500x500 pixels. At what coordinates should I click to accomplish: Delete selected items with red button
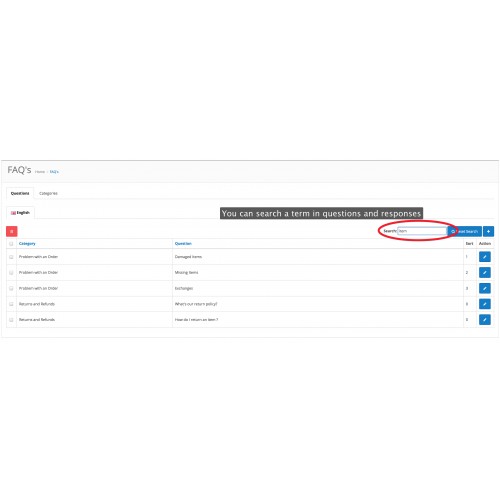coord(12,231)
